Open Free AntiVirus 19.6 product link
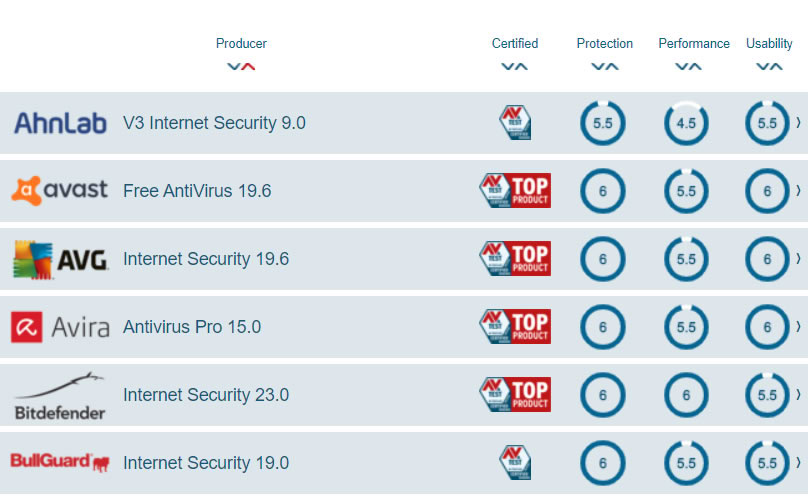The height and width of the screenshot is (500, 809). coord(197,191)
